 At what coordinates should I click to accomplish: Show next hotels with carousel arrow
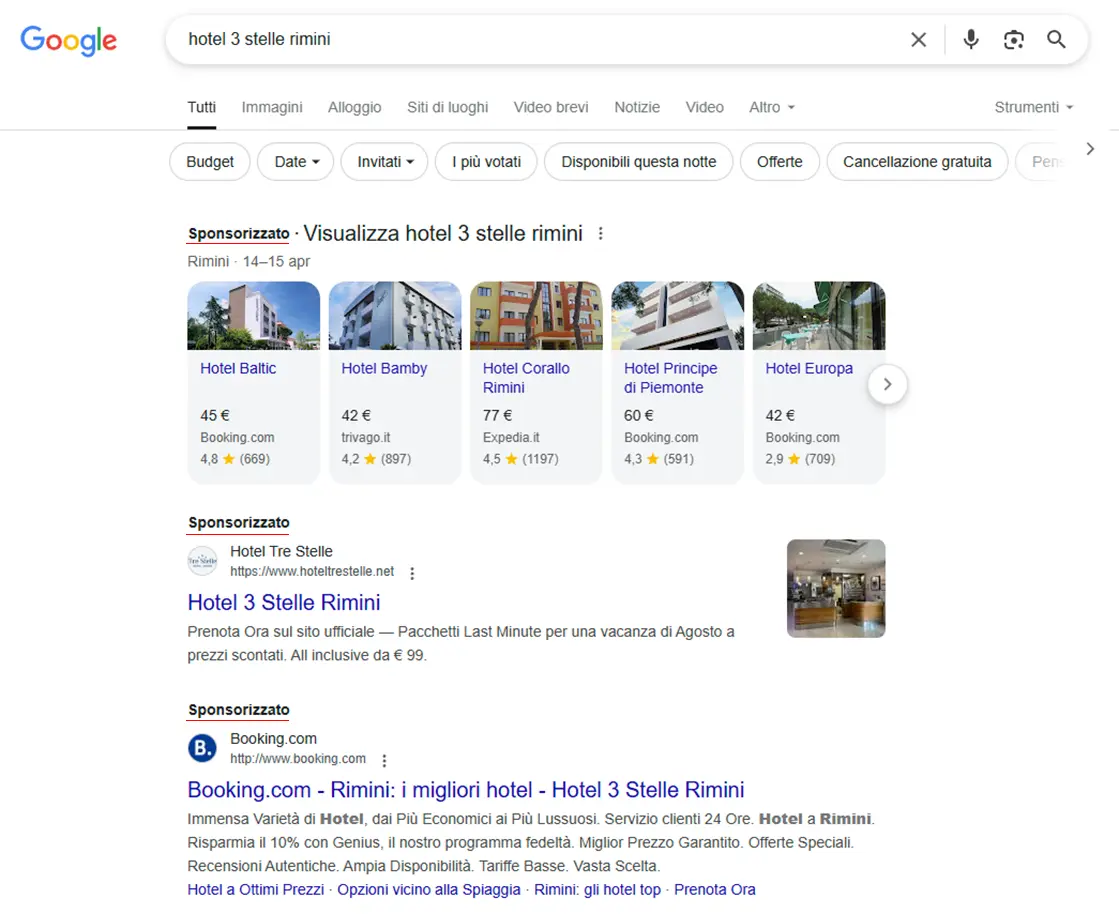pos(887,385)
